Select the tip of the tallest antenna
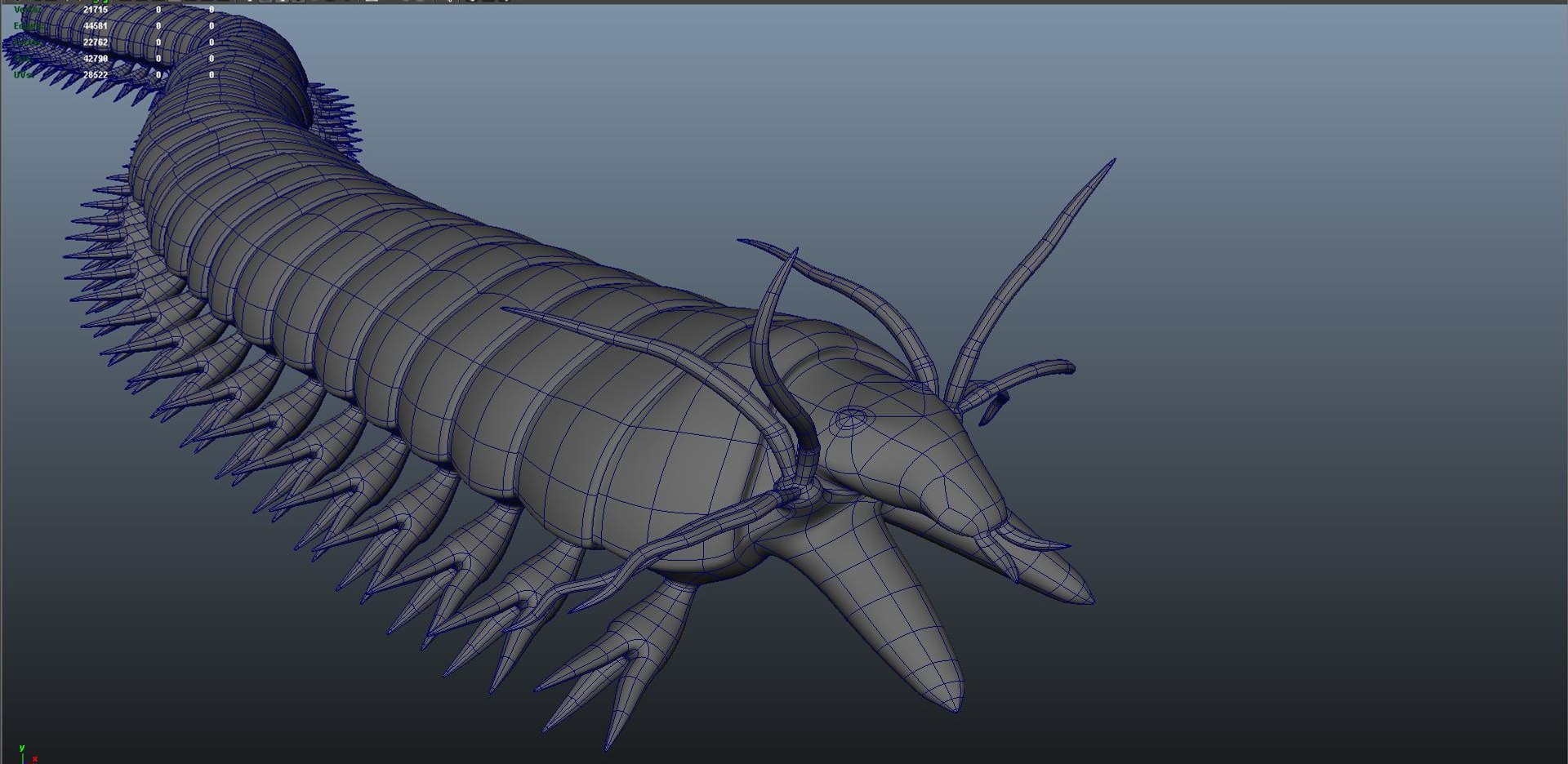Viewport: 1568px width, 764px height. [x=1109, y=166]
